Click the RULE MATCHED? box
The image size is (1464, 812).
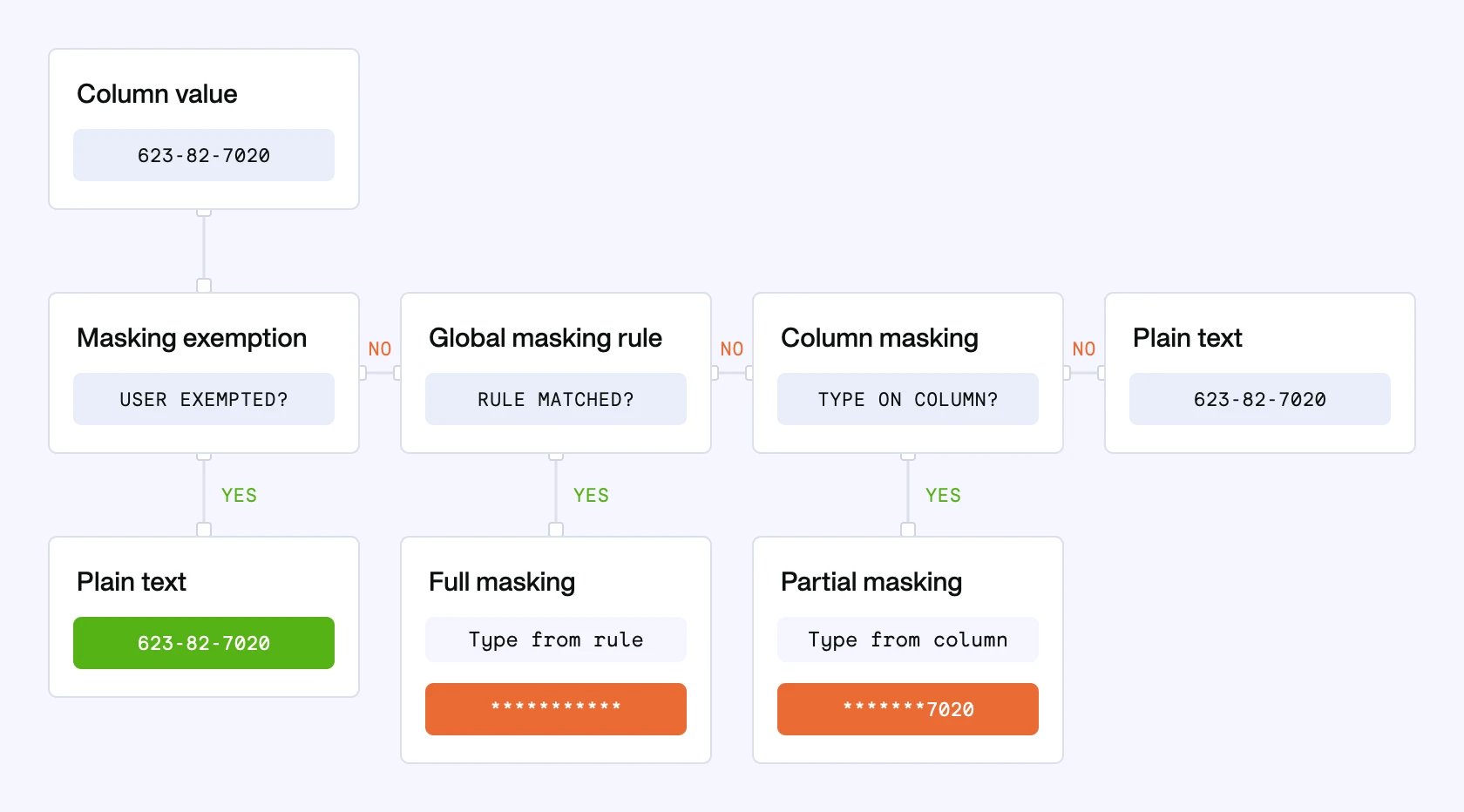(556, 399)
